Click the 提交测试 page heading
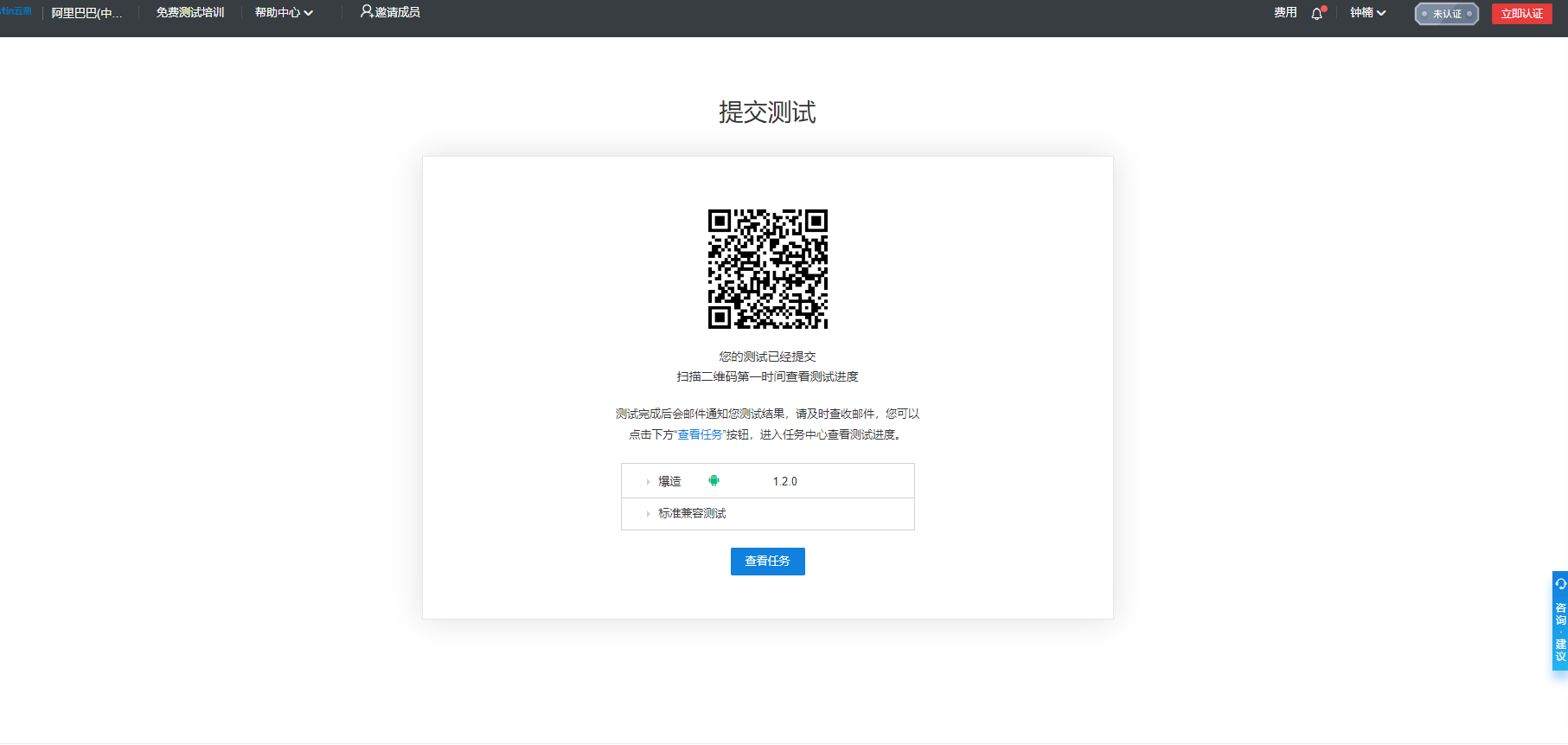The width and height of the screenshot is (1568, 745). pos(768,112)
